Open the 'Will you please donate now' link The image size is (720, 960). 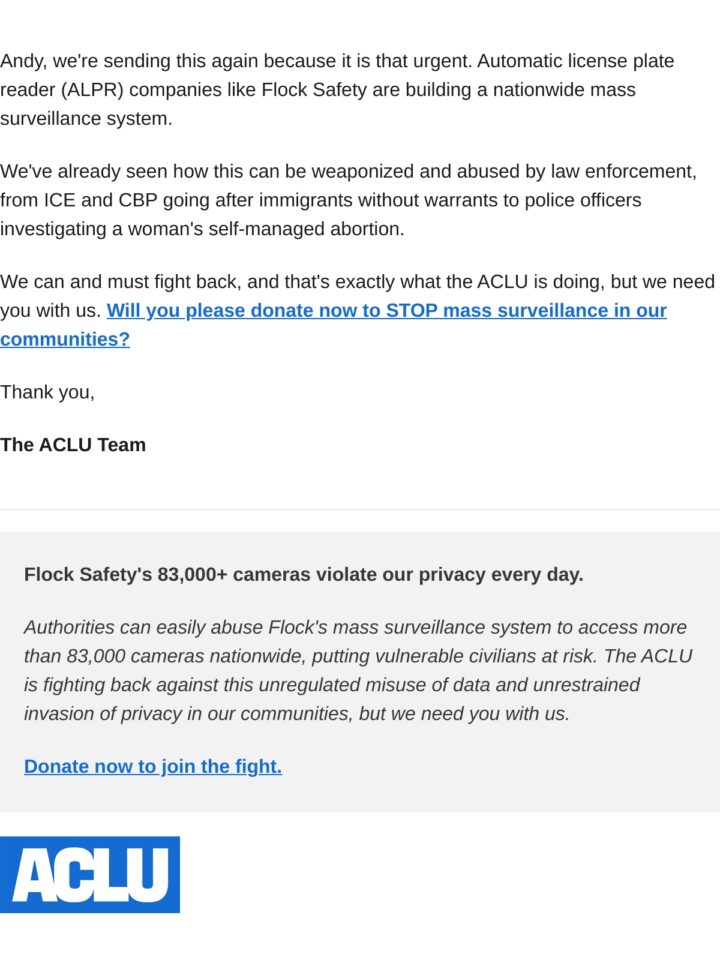[333, 324]
